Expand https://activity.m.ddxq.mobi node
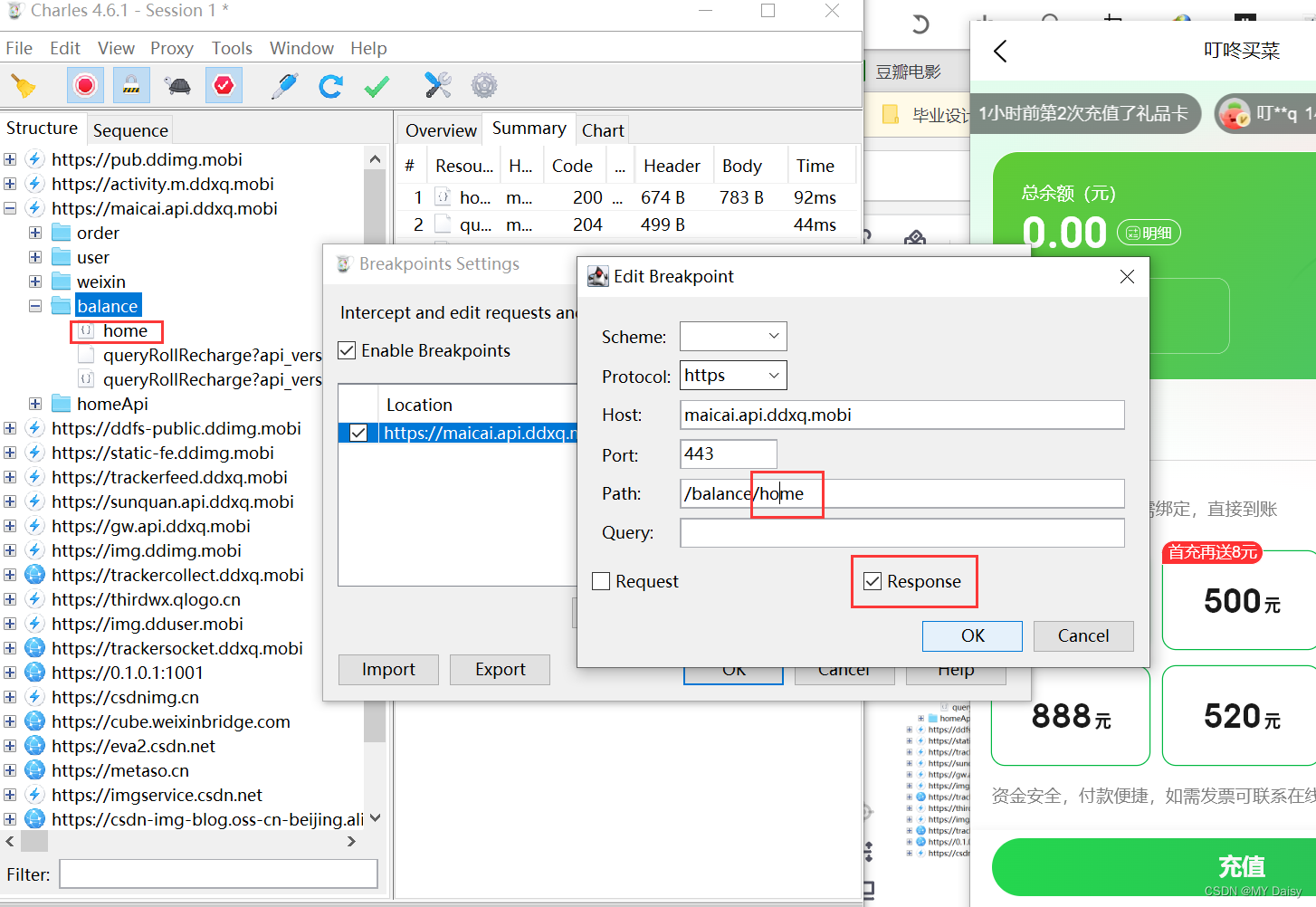Image resolution: width=1316 pixels, height=907 pixels. point(10,184)
